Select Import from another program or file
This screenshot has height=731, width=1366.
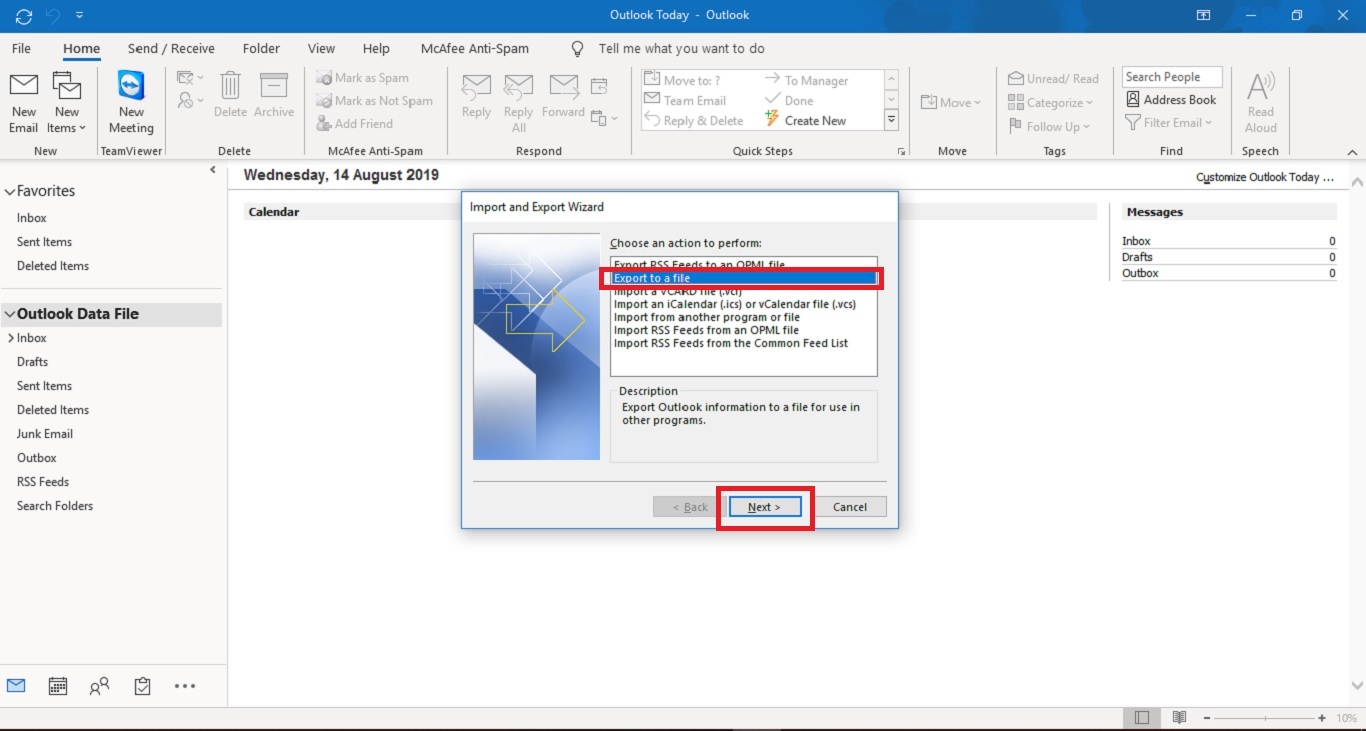coord(707,317)
